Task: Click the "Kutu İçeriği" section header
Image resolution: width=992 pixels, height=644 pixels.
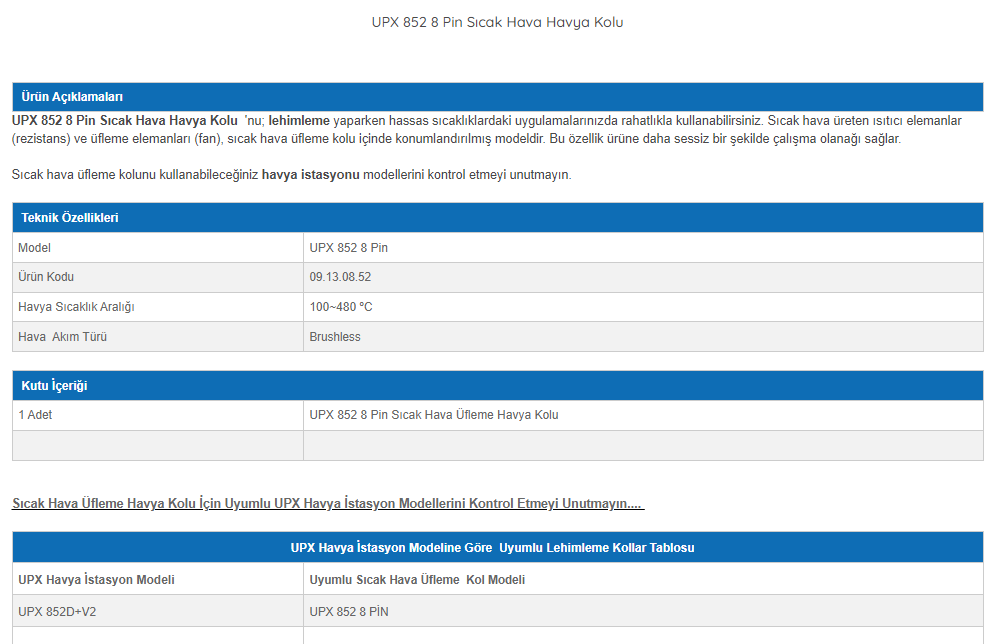Action: [x=497, y=386]
